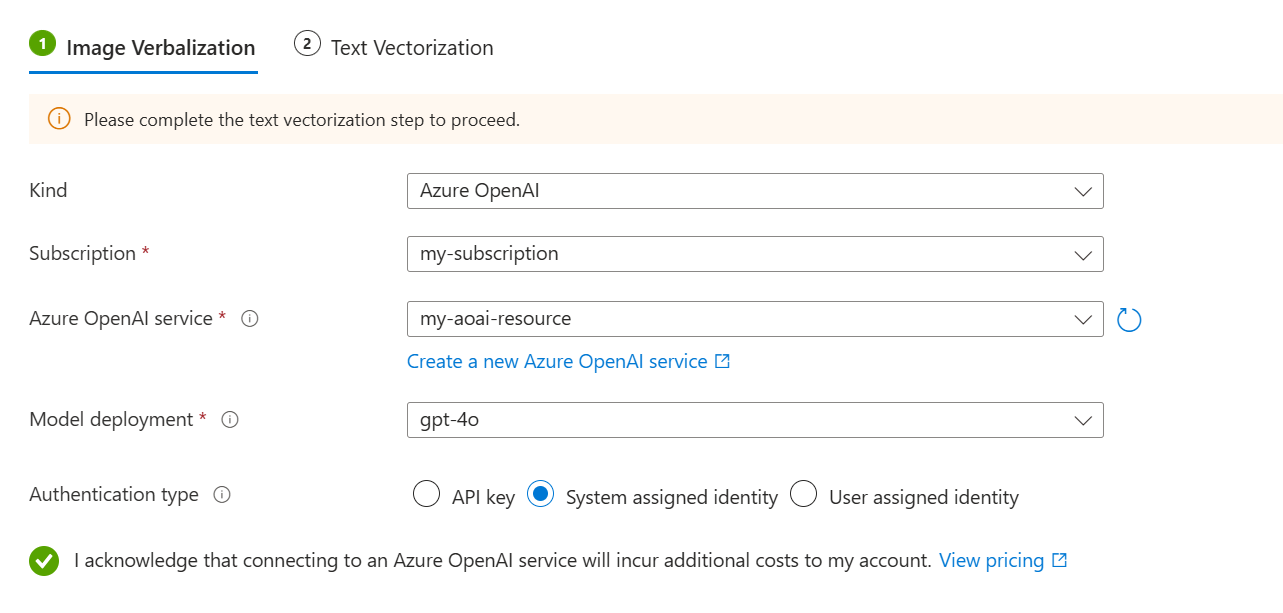The height and width of the screenshot is (613, 1283).
Task: Select System assigned identity option
Action: [x=541, y=495]
